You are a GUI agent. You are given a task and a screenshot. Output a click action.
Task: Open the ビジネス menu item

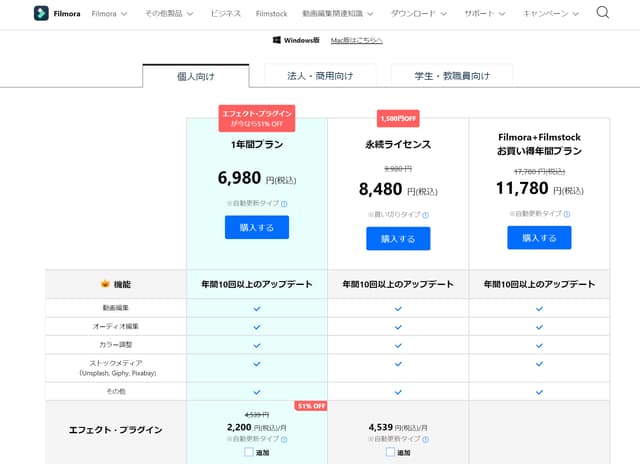pyautogui.click(x=226, y=13)
